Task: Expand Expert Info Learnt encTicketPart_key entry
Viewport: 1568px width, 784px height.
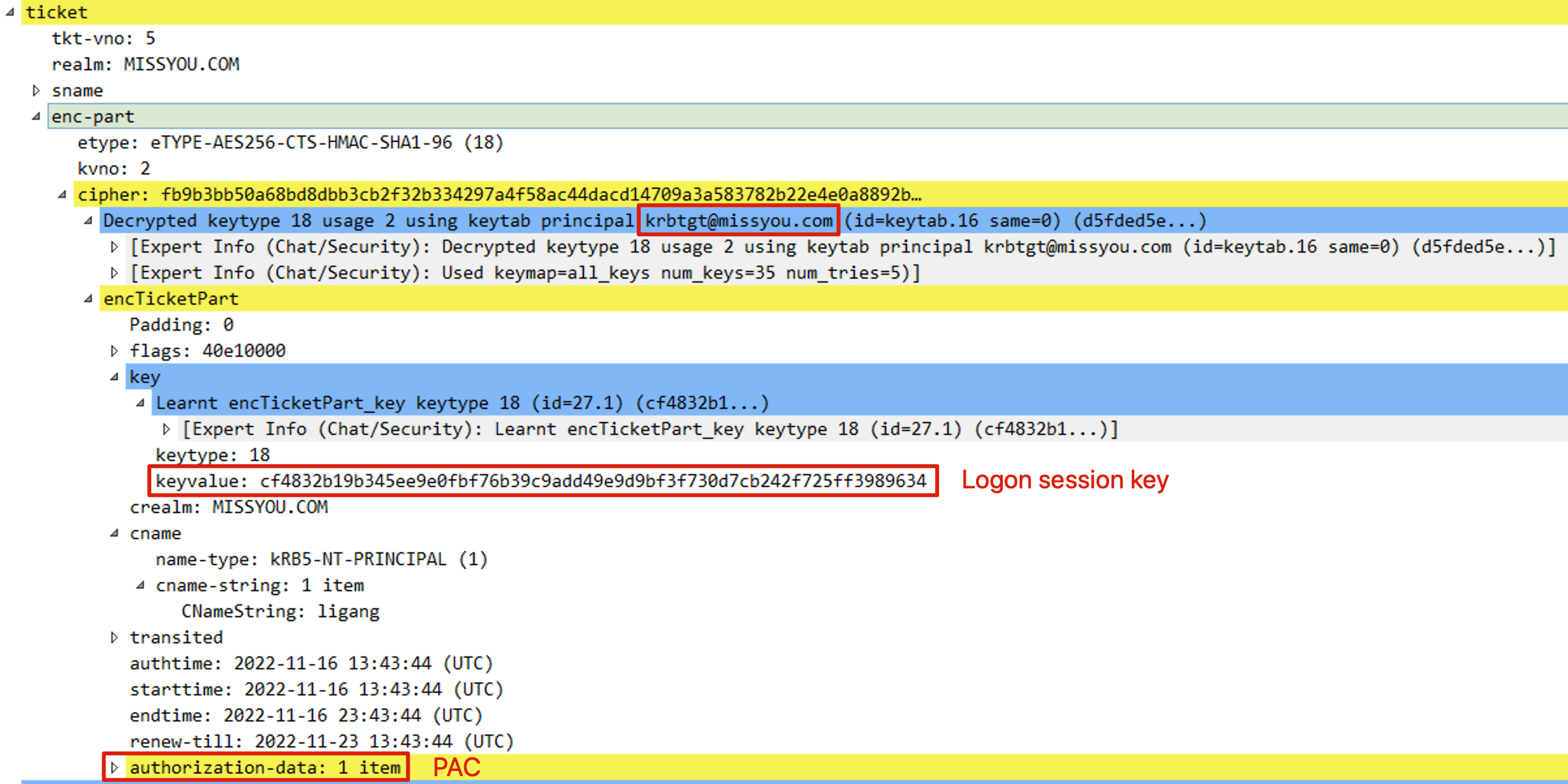Action: 167,429
